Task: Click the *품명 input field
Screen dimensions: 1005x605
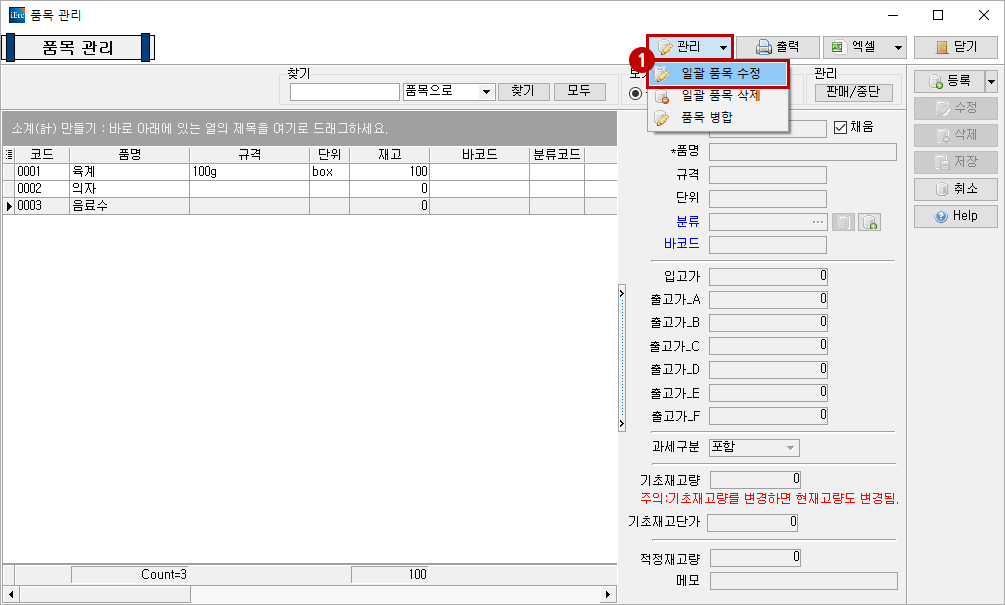Action: [x=802, y=153]
